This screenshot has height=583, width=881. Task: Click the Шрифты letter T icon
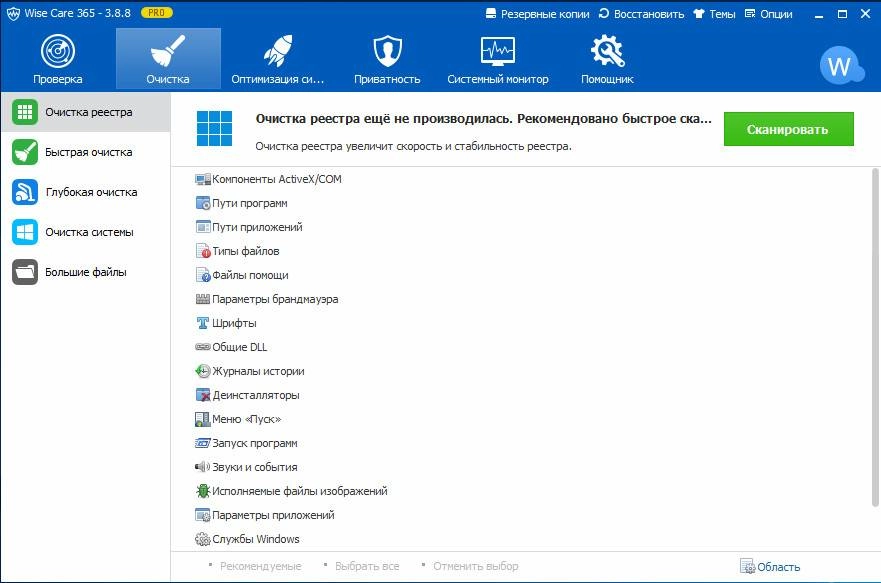203,323
